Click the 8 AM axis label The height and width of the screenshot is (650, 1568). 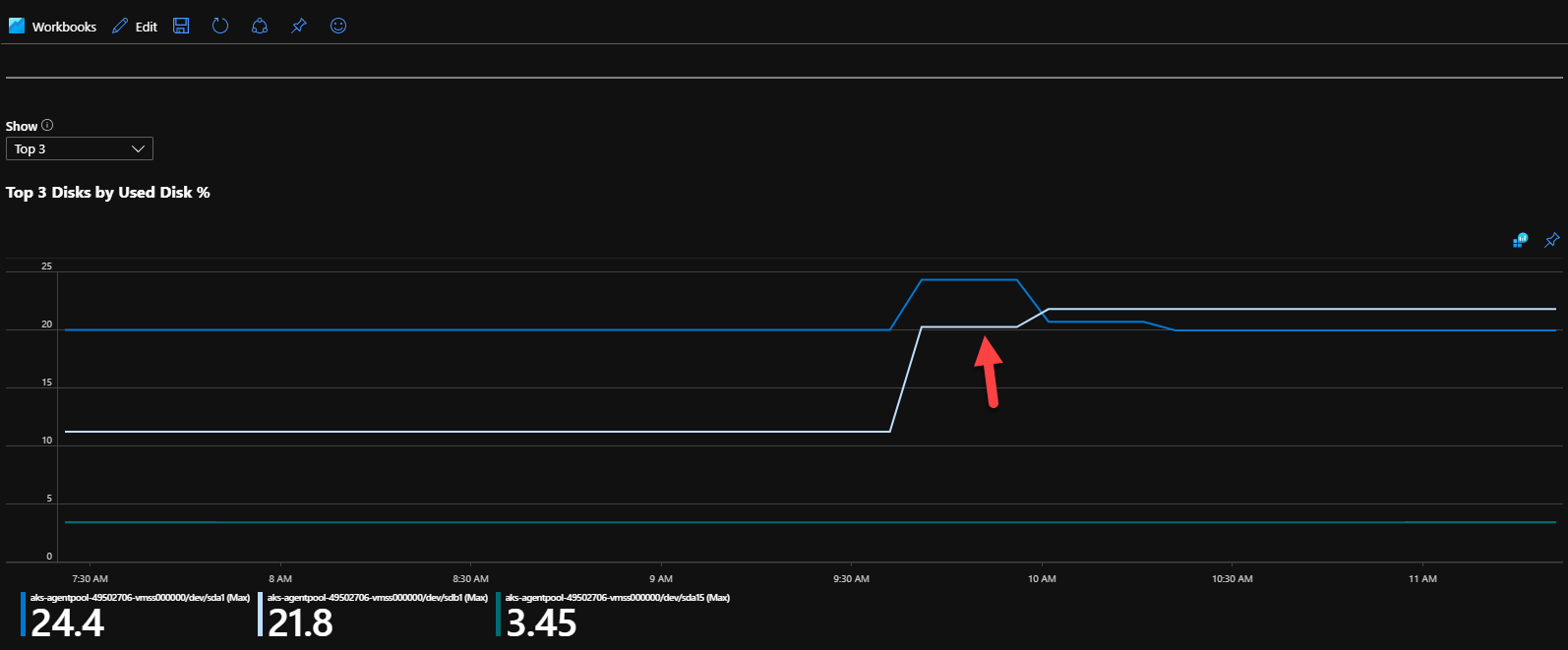click(x=280, y=578)
